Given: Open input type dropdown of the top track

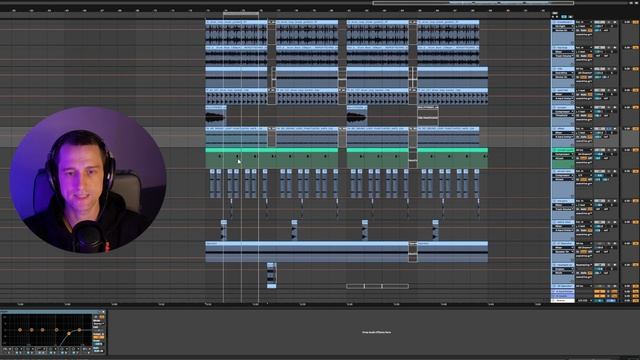Looking at the screenshot, I should [x=584, y=22].
